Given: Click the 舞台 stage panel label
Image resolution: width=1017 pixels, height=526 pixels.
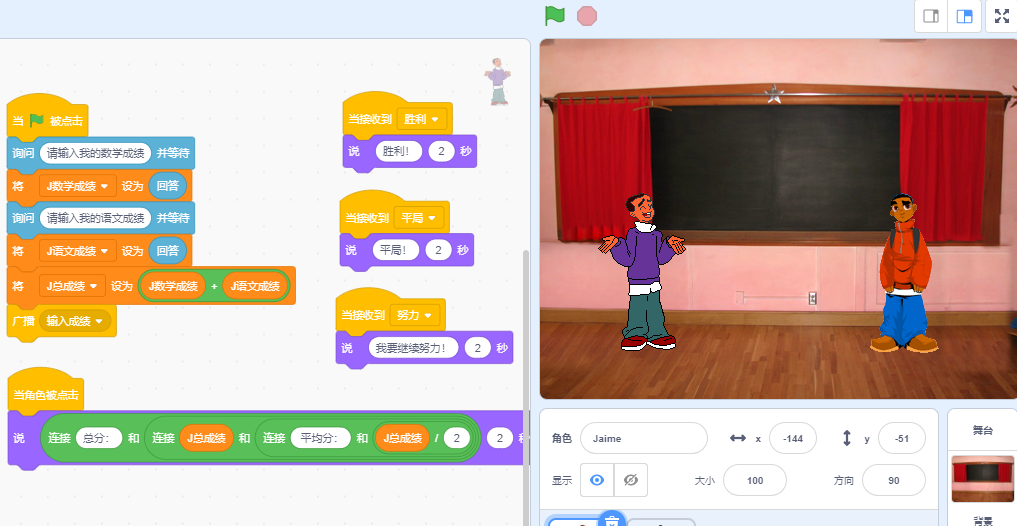Looking at the screenshot, I should (x=983, y=430).
